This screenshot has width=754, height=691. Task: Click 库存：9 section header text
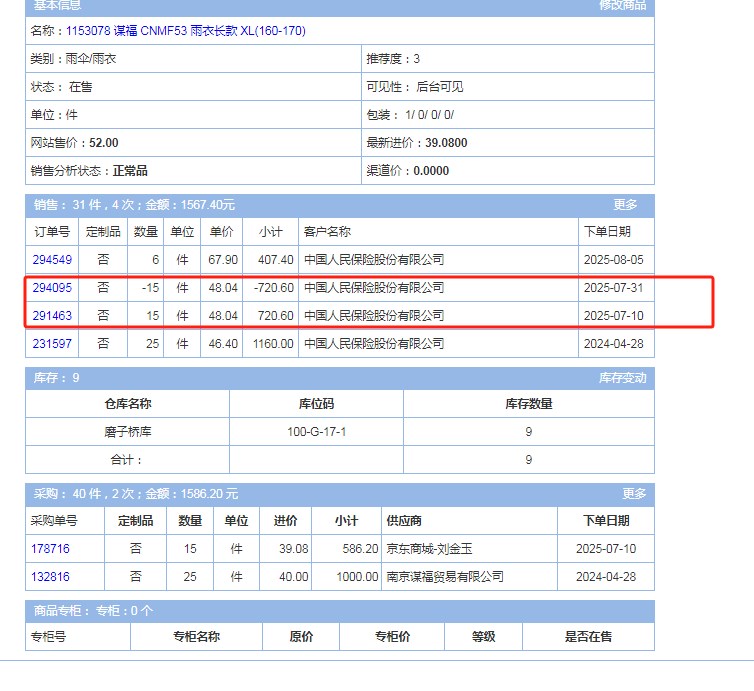(56, 378)
